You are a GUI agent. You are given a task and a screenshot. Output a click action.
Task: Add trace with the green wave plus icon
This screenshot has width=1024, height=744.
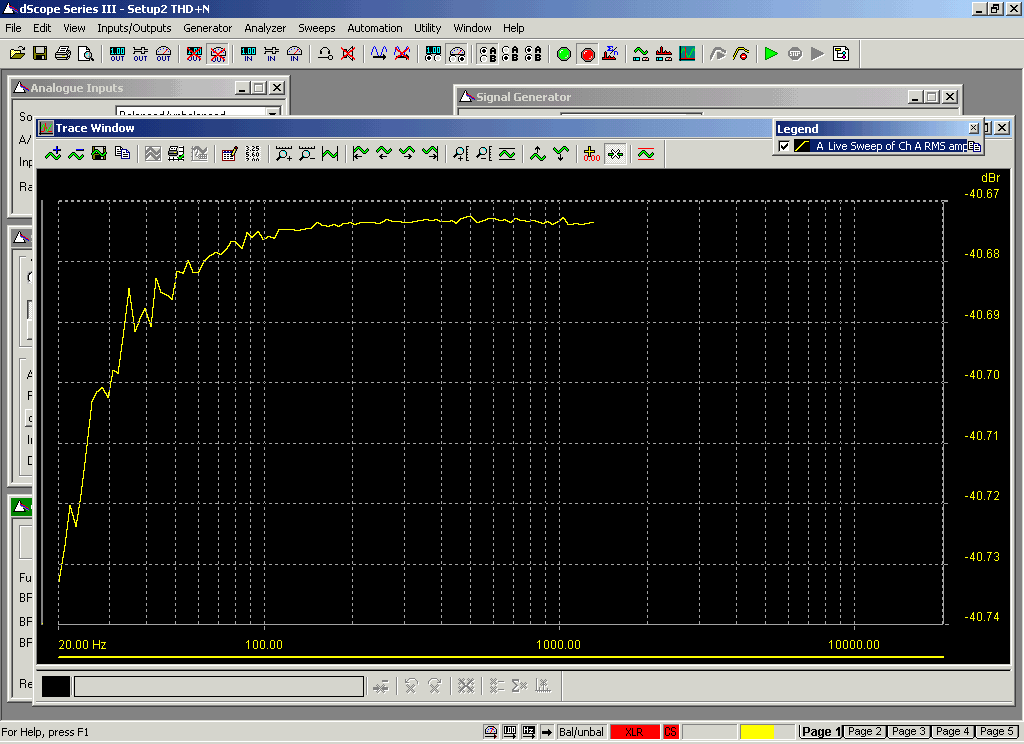53,154
